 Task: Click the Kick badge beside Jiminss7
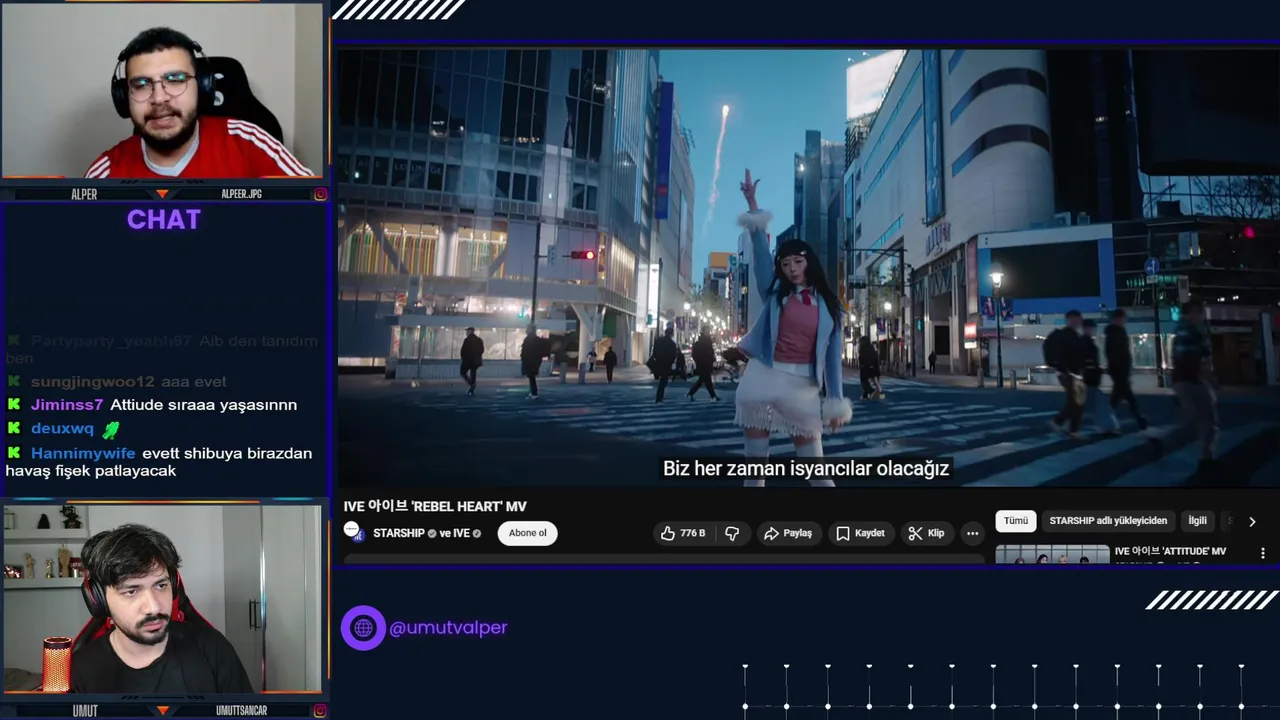coord(14,405)
